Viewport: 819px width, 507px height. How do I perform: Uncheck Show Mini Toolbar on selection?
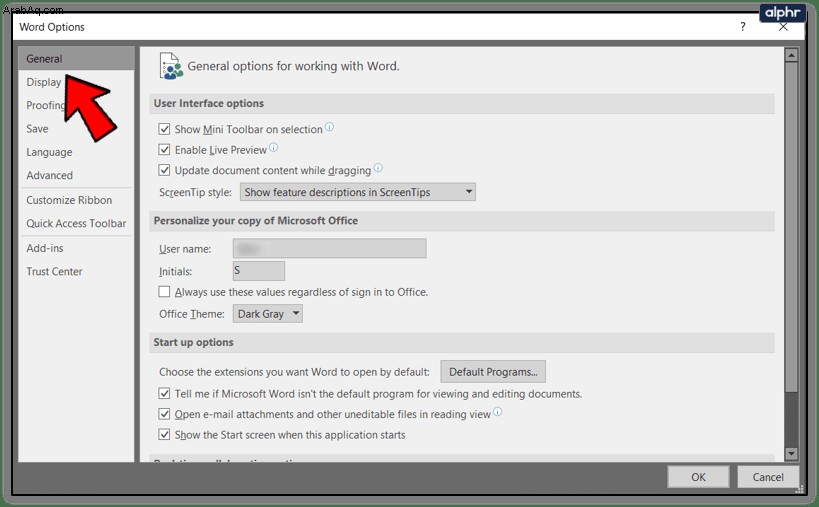coord(164,129)
